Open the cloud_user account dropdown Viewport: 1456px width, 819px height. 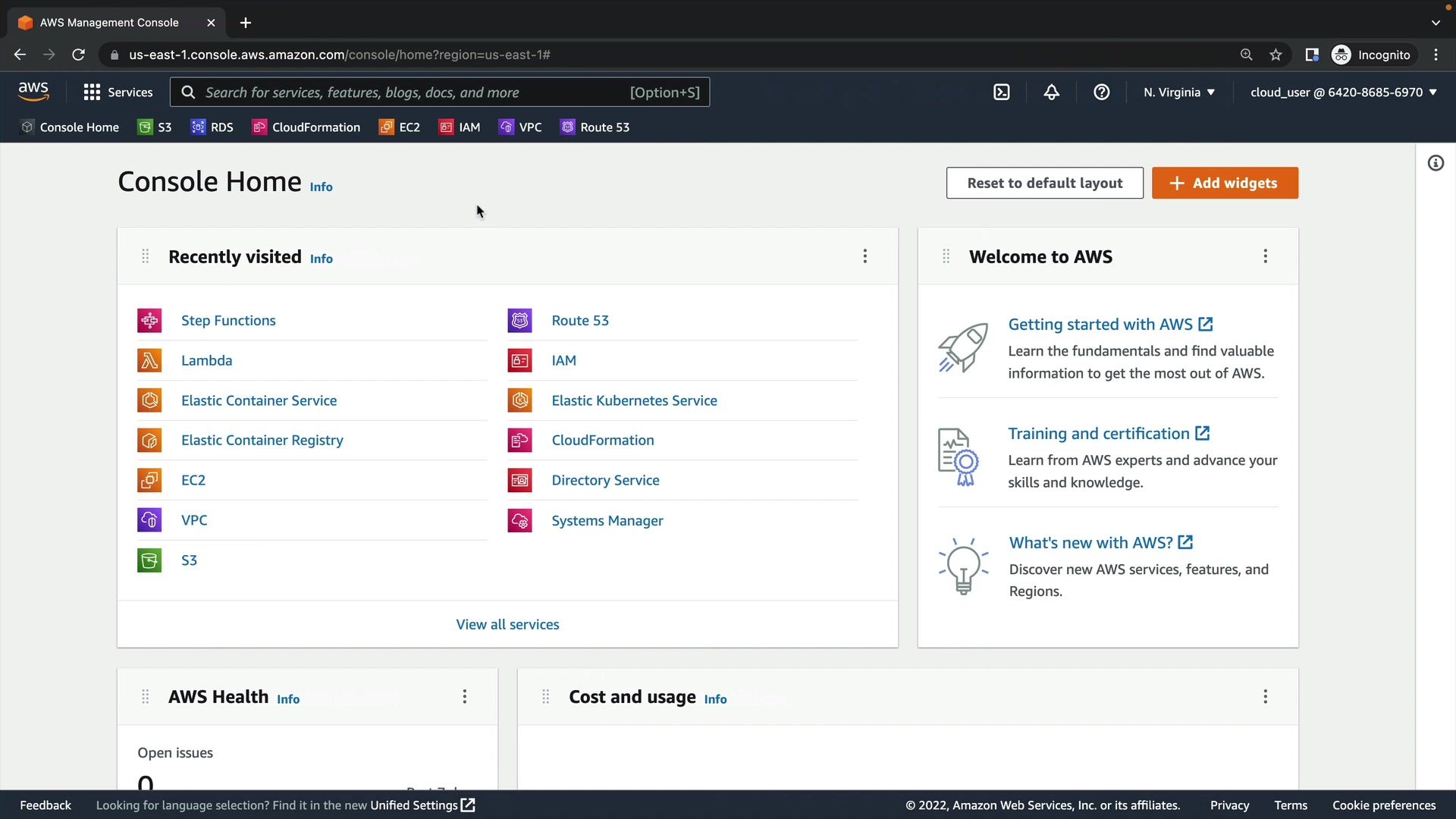point(1343,93)
